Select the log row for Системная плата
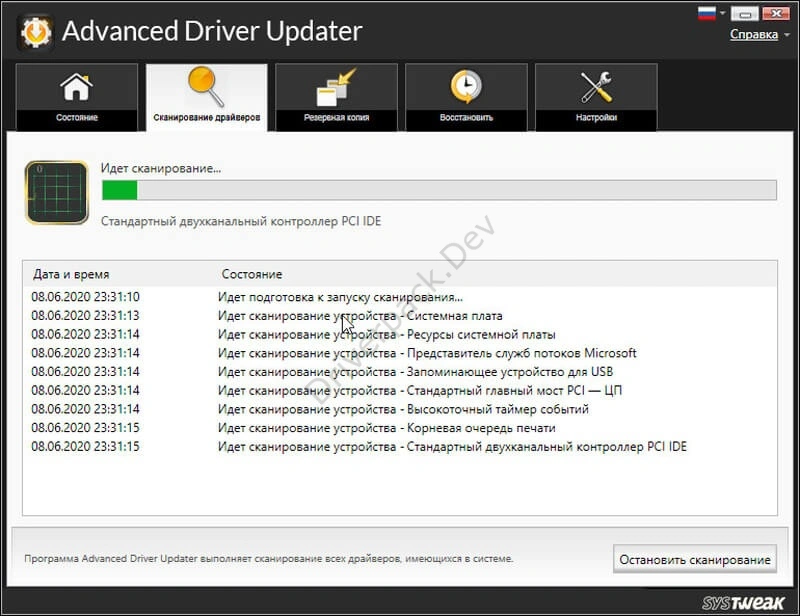 399,316
